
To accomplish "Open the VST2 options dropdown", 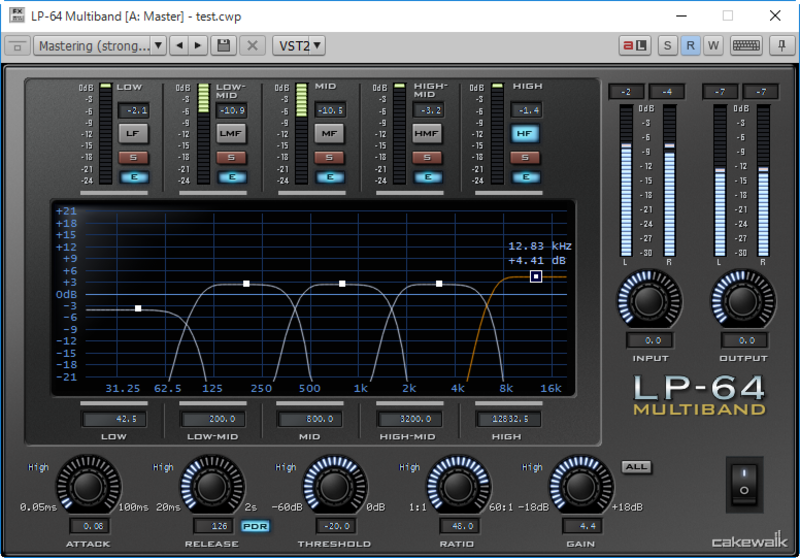I will (299, 46).
